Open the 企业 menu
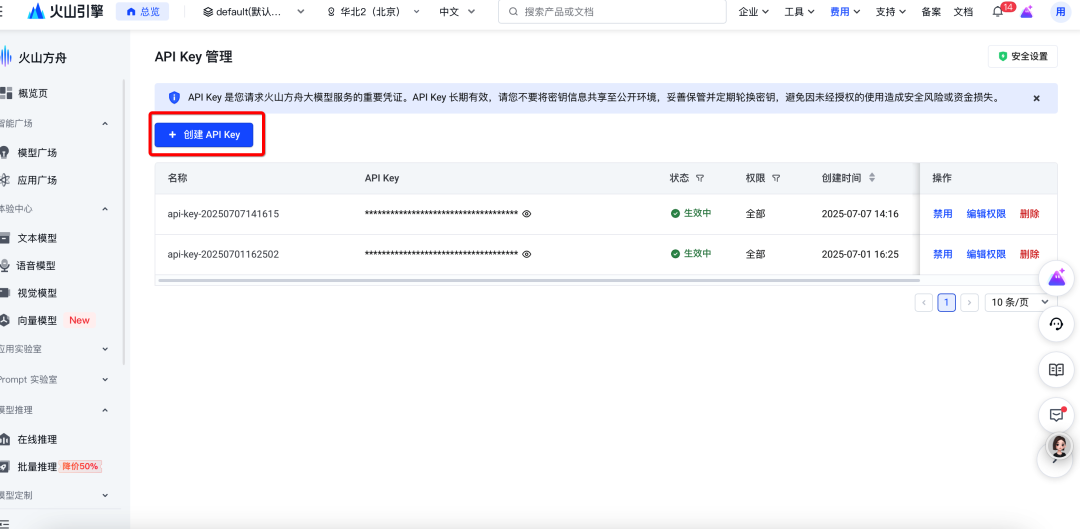 pyautogui.click(x=753, y=12)
